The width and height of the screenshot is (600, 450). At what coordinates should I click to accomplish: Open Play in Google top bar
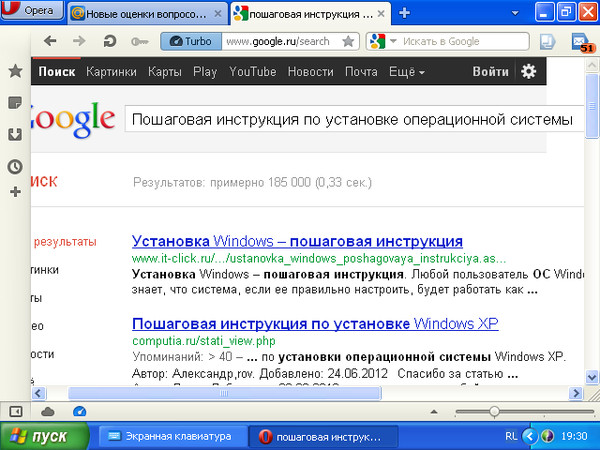[x=205, y=72]
